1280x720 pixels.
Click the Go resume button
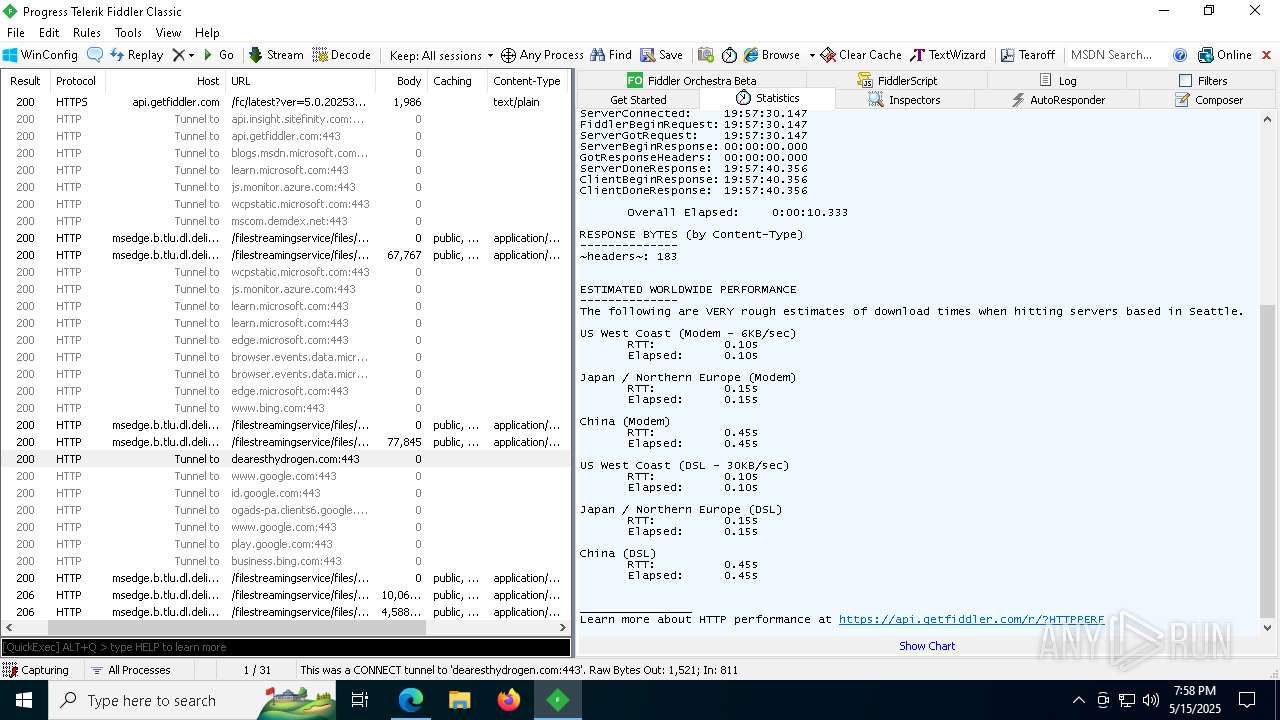coord(218,55)
